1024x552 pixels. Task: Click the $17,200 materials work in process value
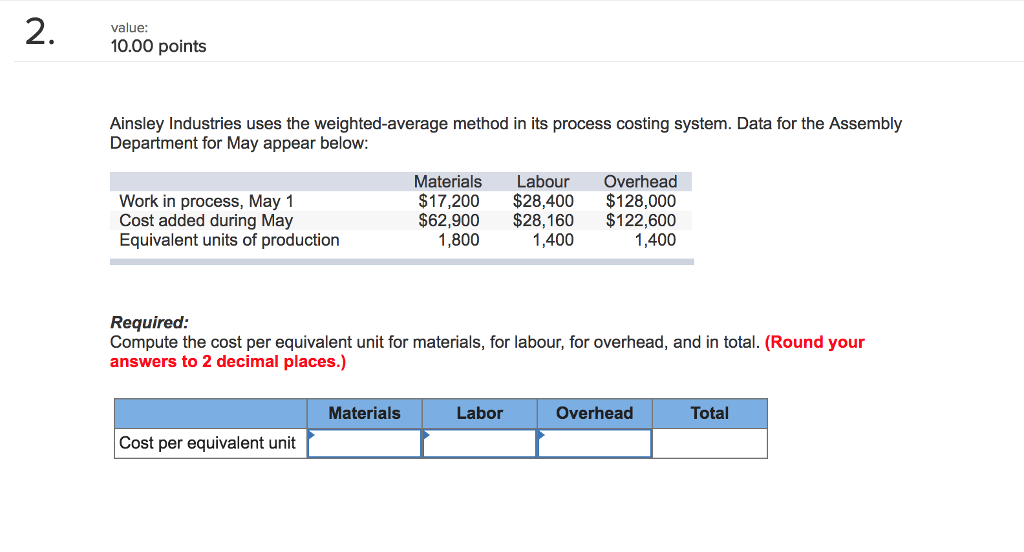click(x=449, y=201)
